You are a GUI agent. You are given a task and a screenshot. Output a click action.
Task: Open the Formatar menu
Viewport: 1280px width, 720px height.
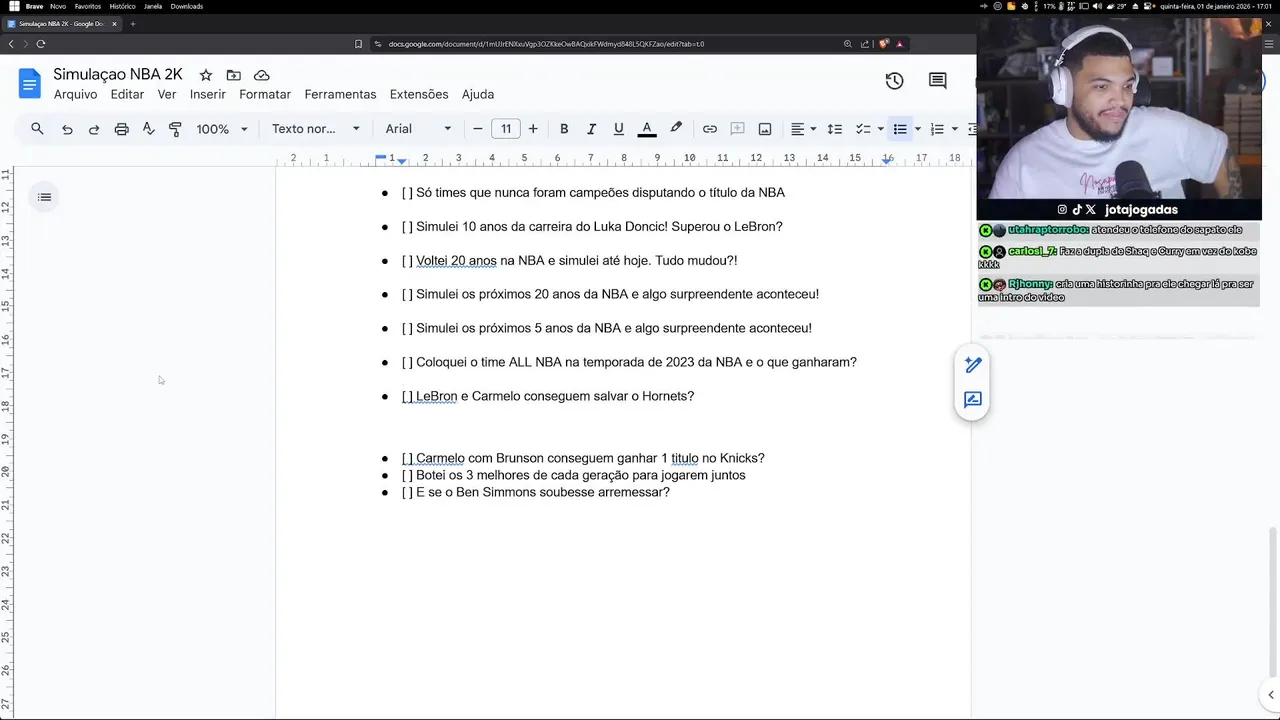(x=265, y=94)
